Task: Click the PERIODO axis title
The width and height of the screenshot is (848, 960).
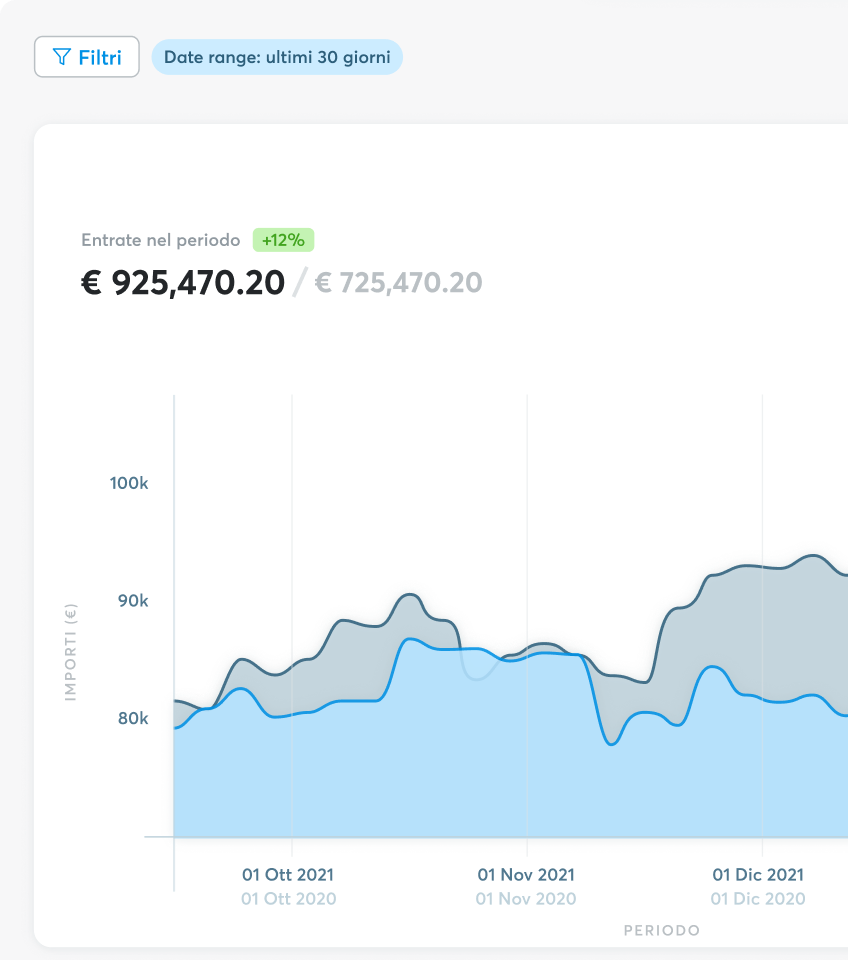Action: click(x=661, y=930)
